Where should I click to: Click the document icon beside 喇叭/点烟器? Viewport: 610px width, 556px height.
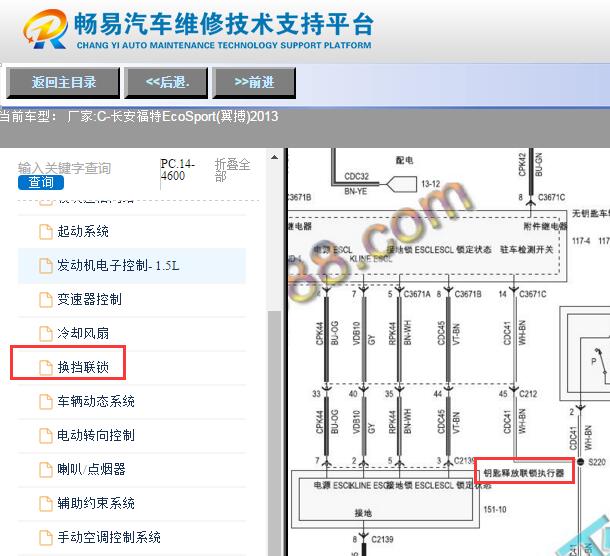[46, 470]
